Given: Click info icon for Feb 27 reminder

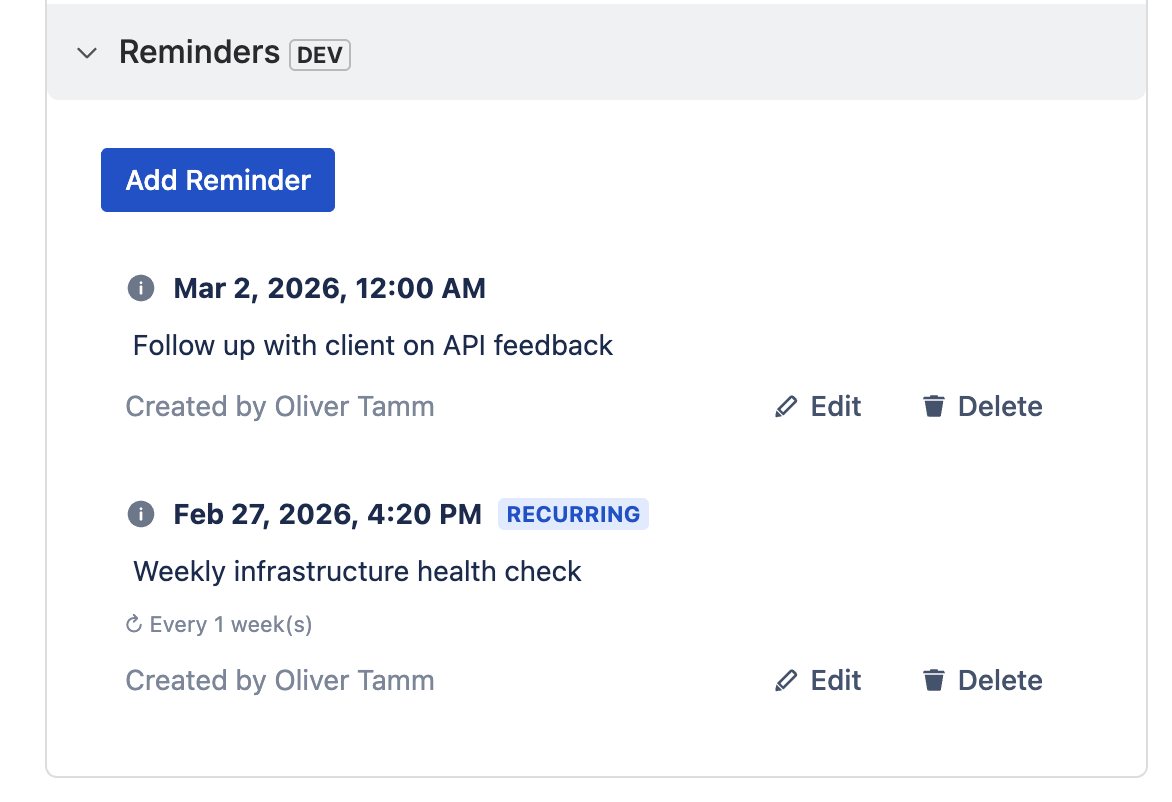Looking at the screenshot, I should (x=141, y=515).
